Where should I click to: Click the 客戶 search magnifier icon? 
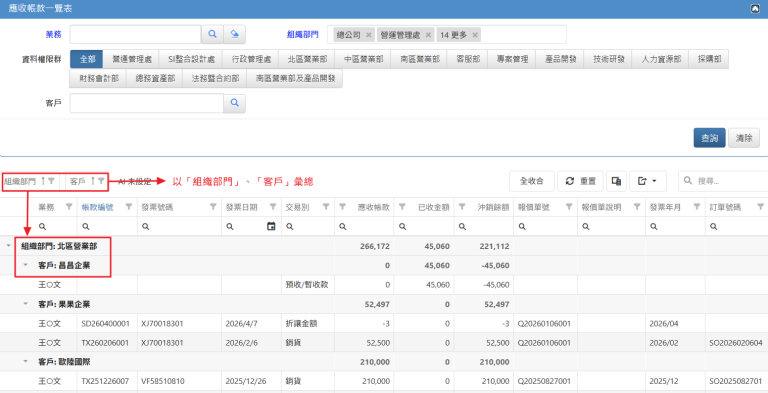pyautogui.click(x=235, y=103)
